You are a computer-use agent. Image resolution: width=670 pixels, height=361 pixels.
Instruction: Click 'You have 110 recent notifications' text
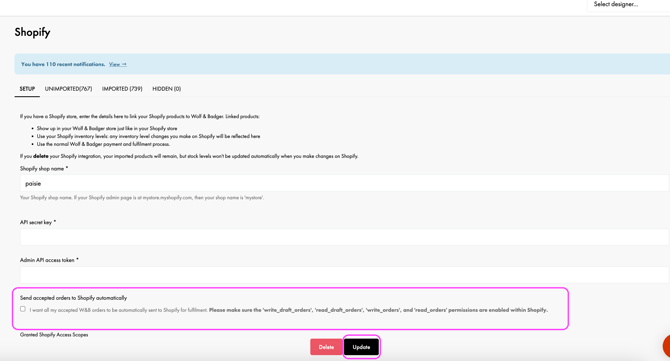click(63, 64)
